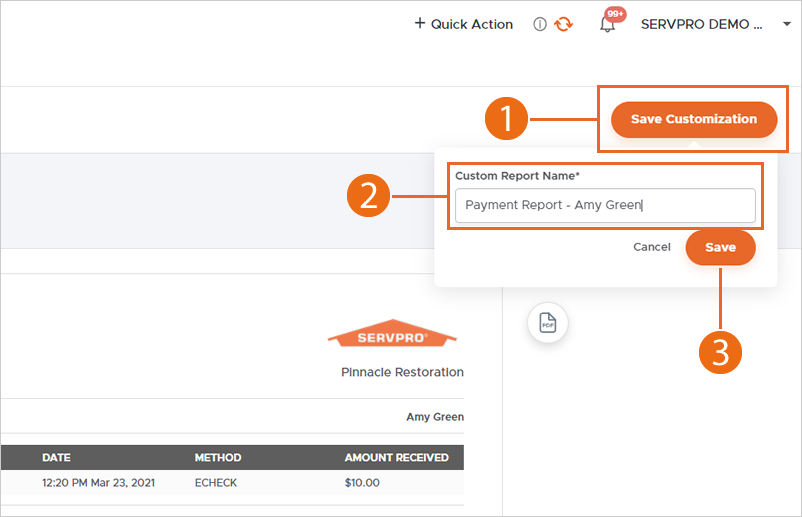This screenshot has height=517, width=802.
Task: Sort by the AMOUNT RECEIVED column header
Action: tap(396, 458)
